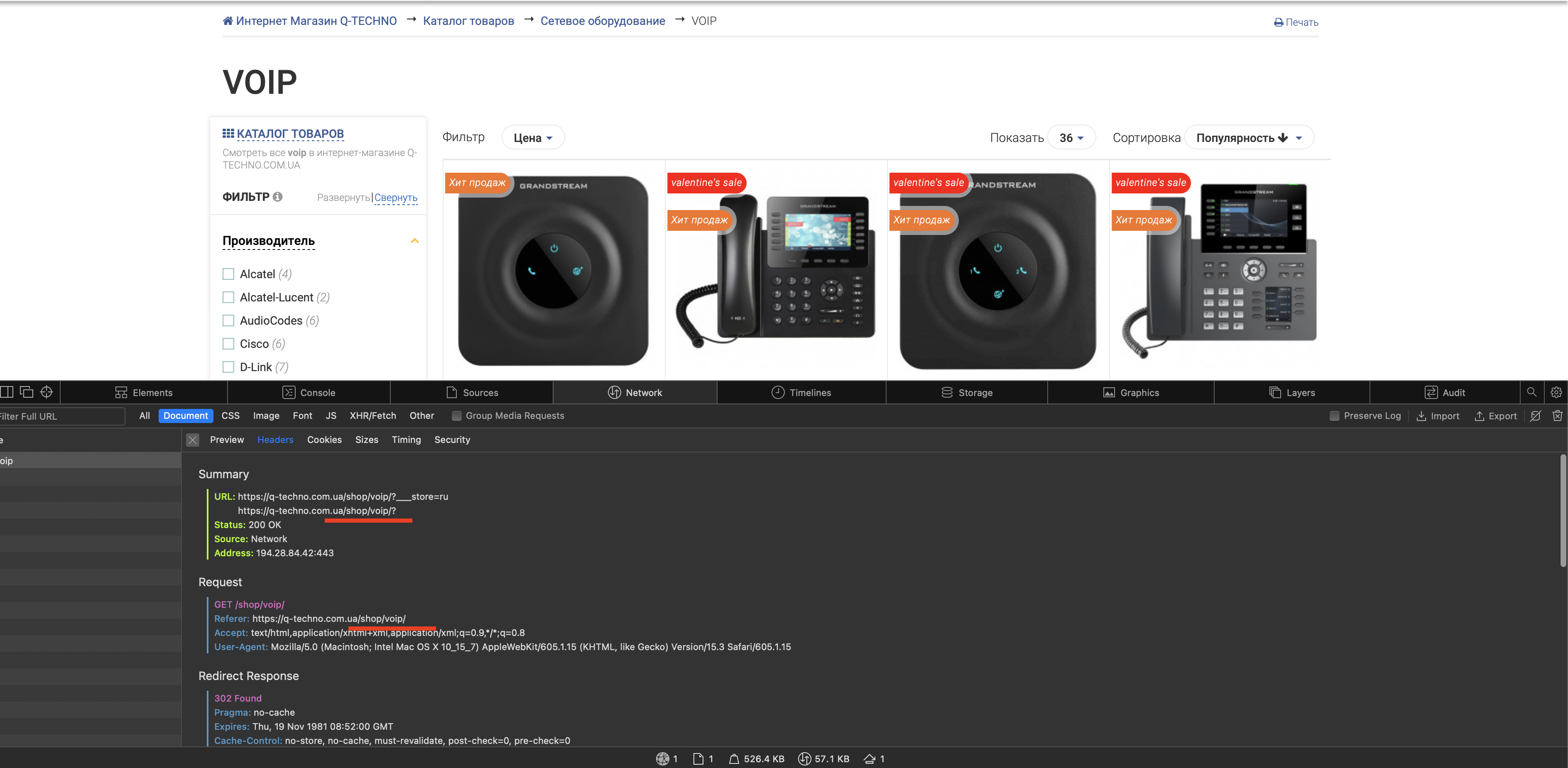Filter network by Document type
Screen dimensions: 1568x768
(x=186, y=416)
